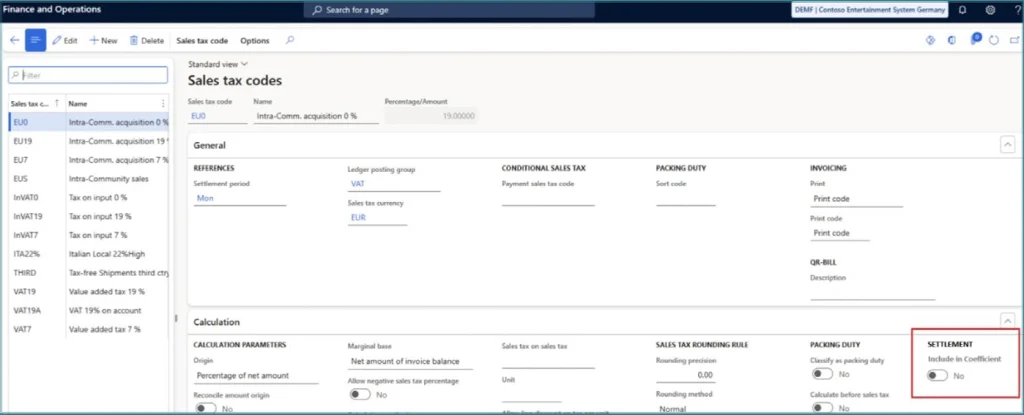1024x415 pixels.
Task: Open the Options menu
Action: pos(255,41)
